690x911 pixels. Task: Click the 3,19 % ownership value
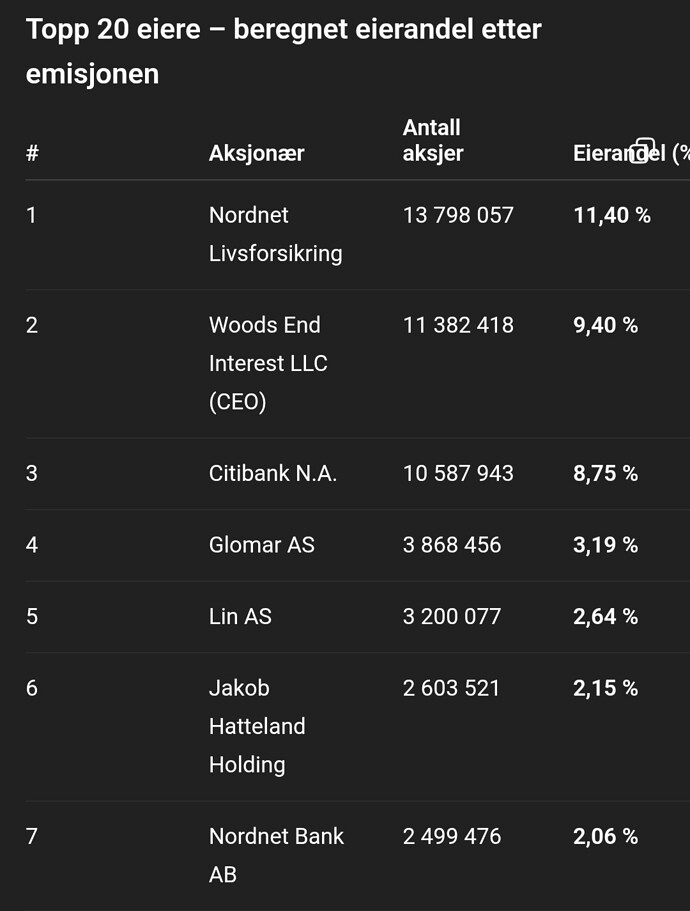tap(605, 545)
